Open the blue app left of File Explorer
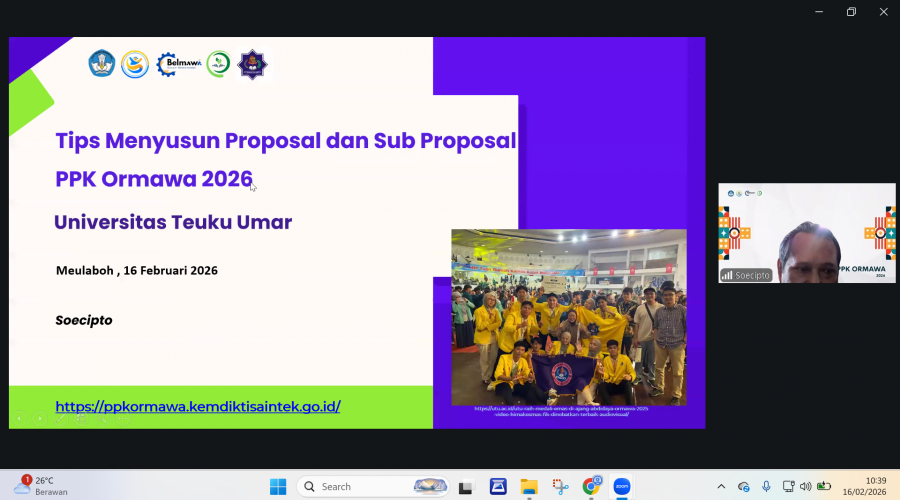The height and width of the screenshot is (500, 900). pyautogui.click(x=498, y=487)
